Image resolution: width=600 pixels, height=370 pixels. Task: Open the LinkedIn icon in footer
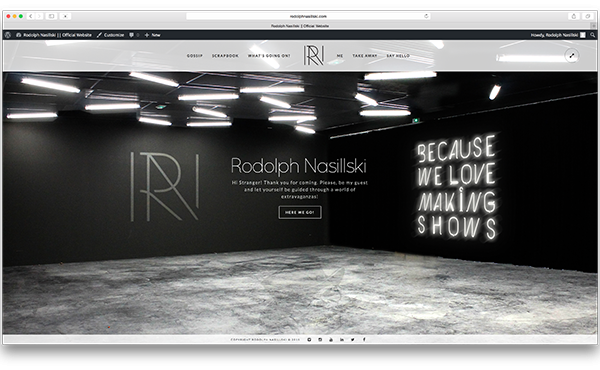pyautogui.click(x=342, y=339)
